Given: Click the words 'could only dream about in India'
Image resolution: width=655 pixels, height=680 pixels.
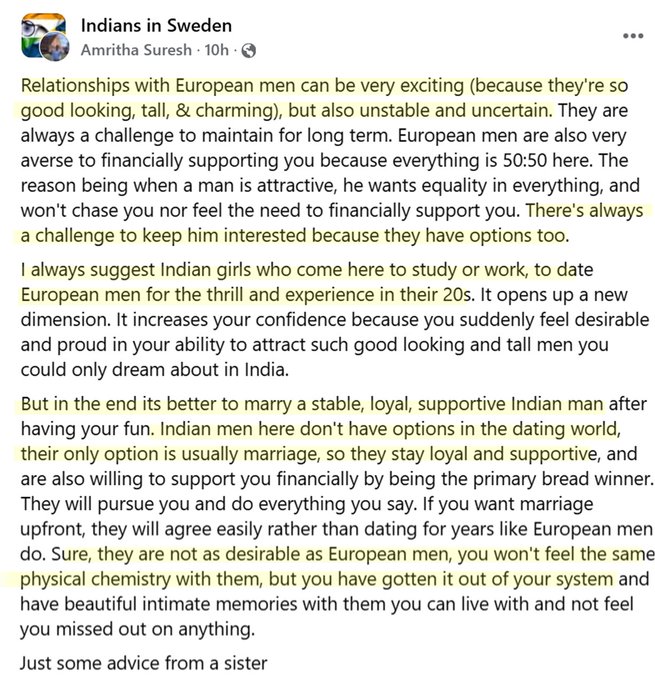Looking at the screenshot, I should tap(154, 370).
